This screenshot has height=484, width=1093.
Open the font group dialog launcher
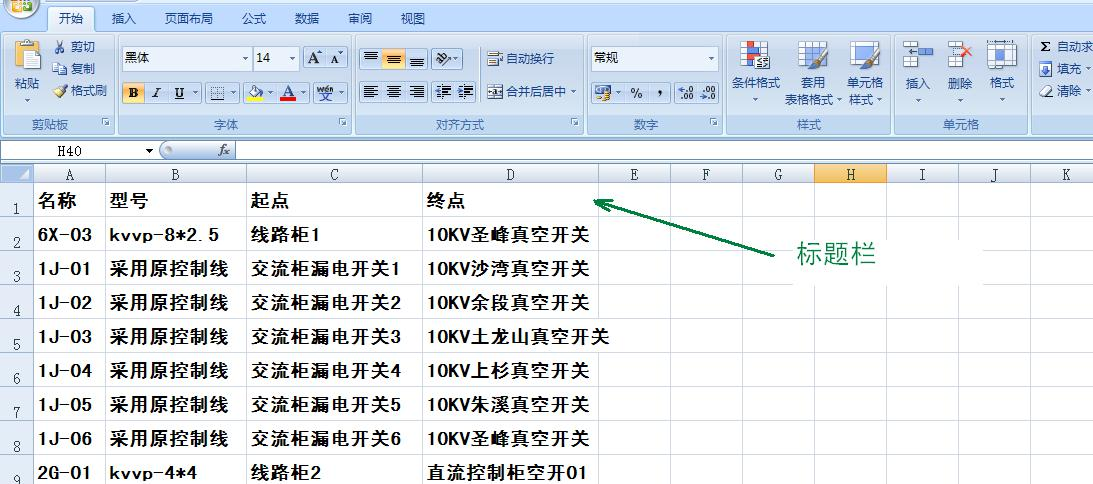(344, 123)
